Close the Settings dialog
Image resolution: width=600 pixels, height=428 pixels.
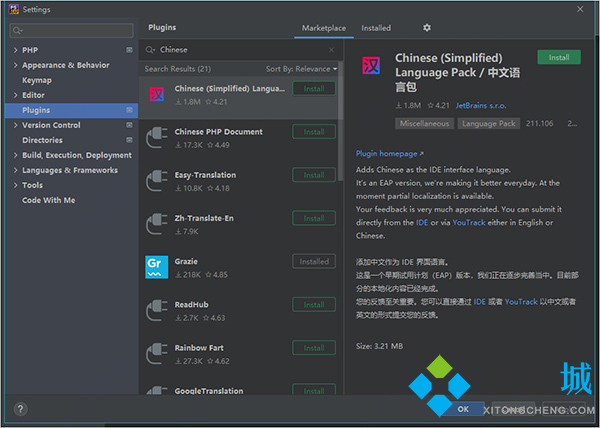pyautogui.click(x=580, y=9)
